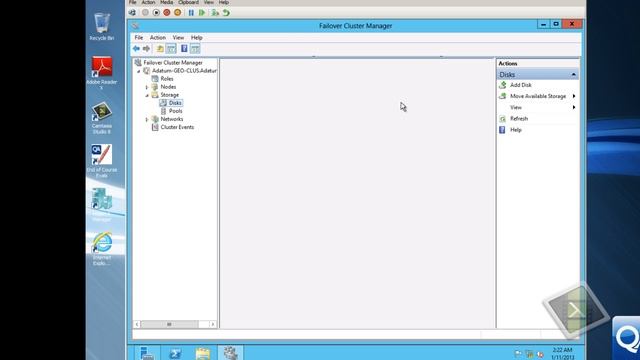Image resolution: width=640 pixels, height=360 pixels.
Task: Click the red Shut Down VM button
Action: 167,13
